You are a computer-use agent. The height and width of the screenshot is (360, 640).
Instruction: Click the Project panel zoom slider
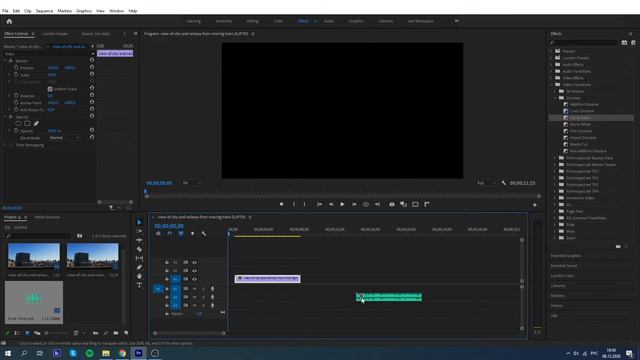pos(56,333)
